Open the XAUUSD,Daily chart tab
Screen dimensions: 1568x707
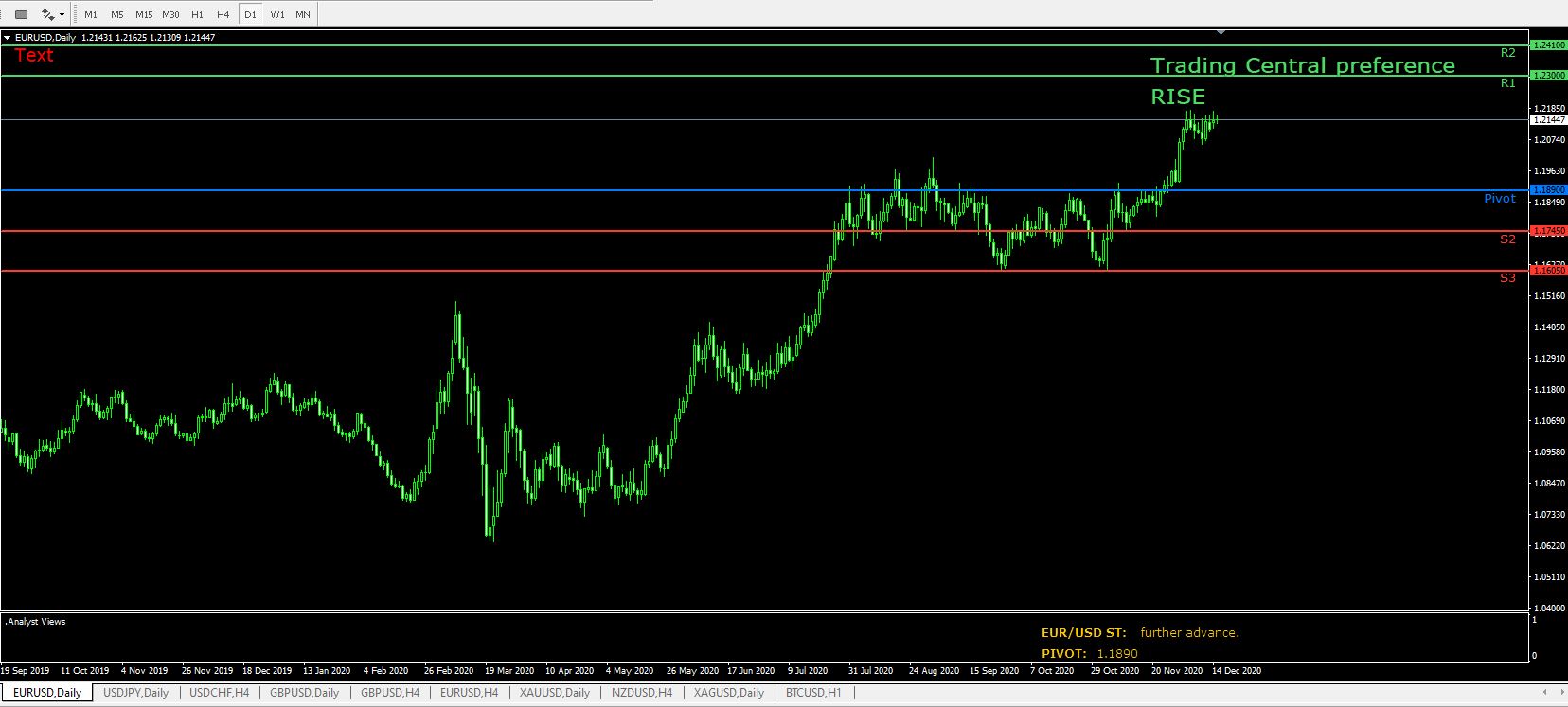pos(555,692)
